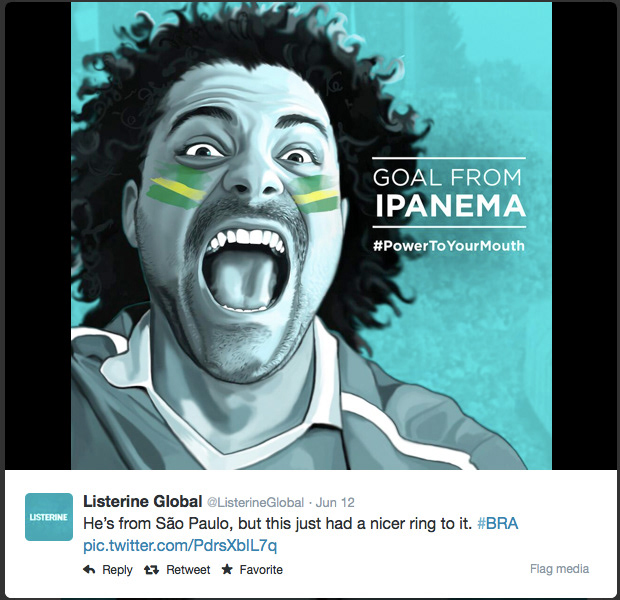620x600 pixels.
Task: Click the Favorite star icon
Action: pyautogui.click(x=227, y=569)
